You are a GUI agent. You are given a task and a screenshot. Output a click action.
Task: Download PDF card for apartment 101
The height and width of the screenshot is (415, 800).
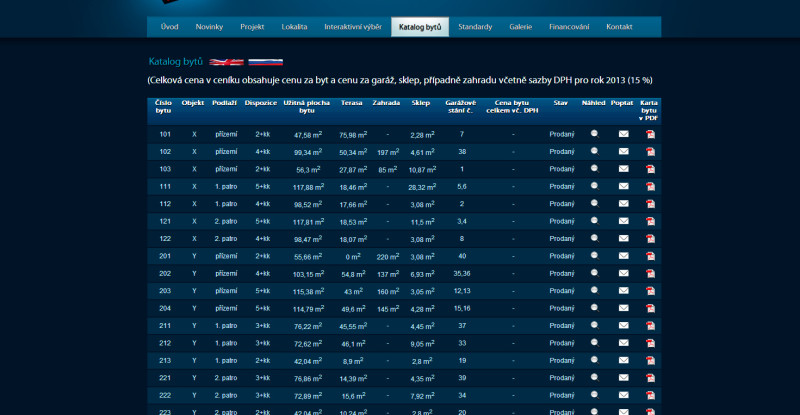(650, 134)
